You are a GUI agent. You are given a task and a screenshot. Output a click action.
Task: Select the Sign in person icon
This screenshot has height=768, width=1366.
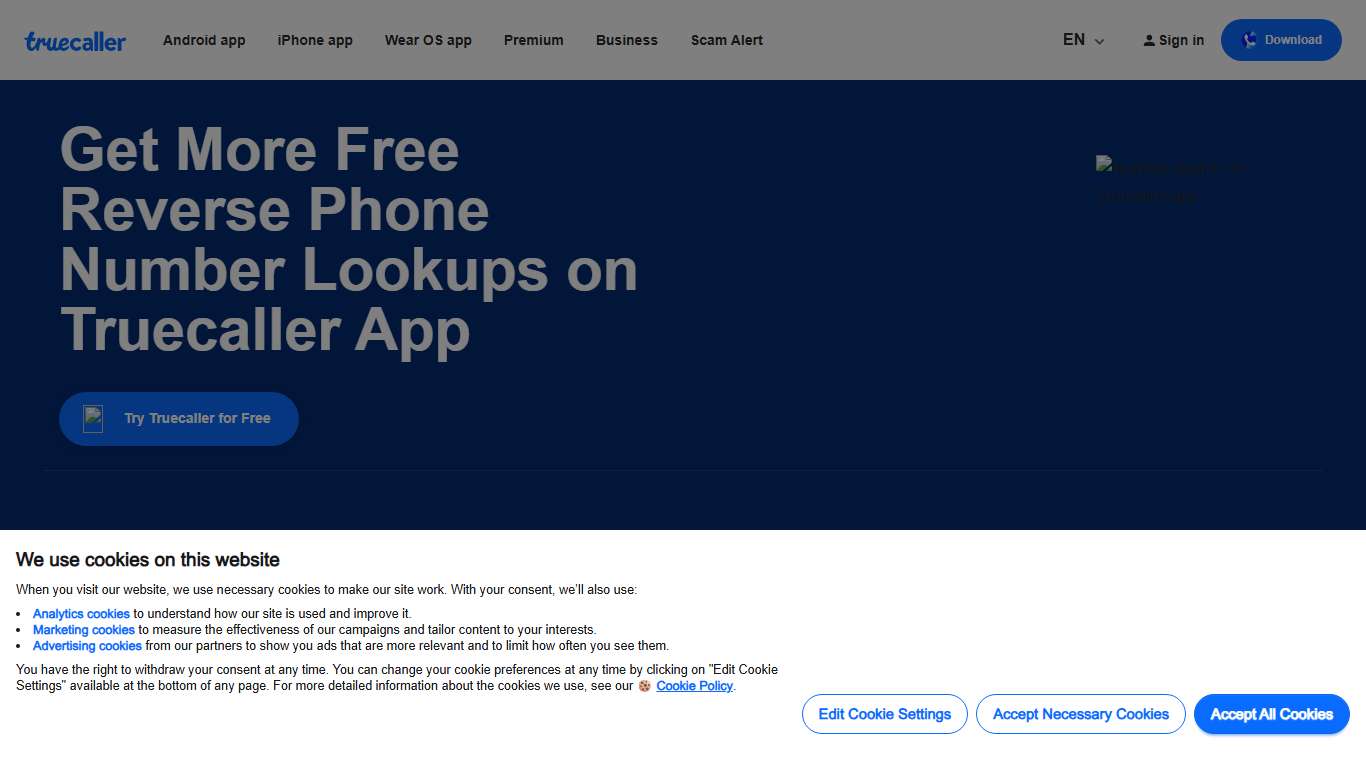point(1147,40)
